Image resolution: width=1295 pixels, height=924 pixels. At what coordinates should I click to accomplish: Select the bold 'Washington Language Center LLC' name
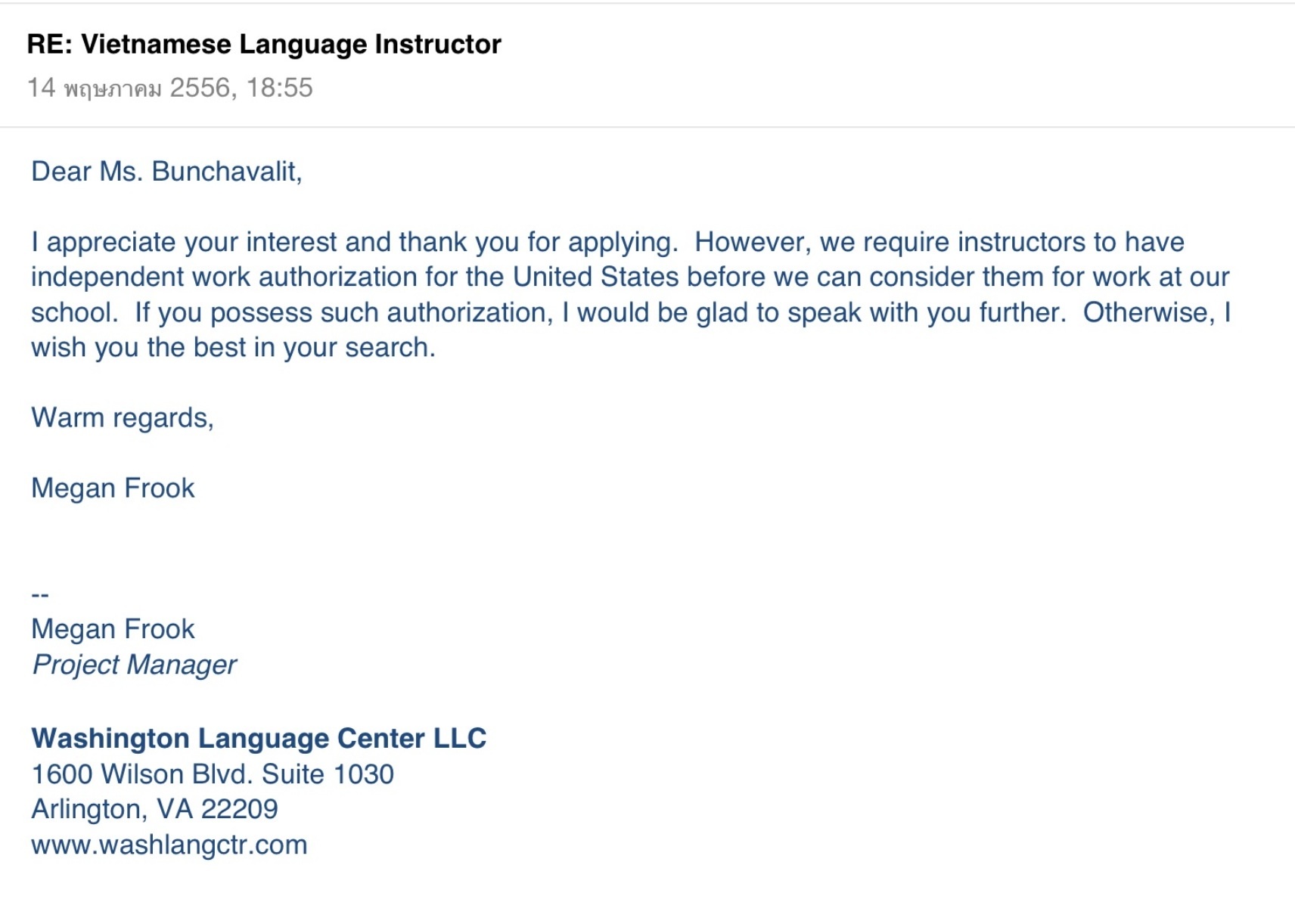259,738
